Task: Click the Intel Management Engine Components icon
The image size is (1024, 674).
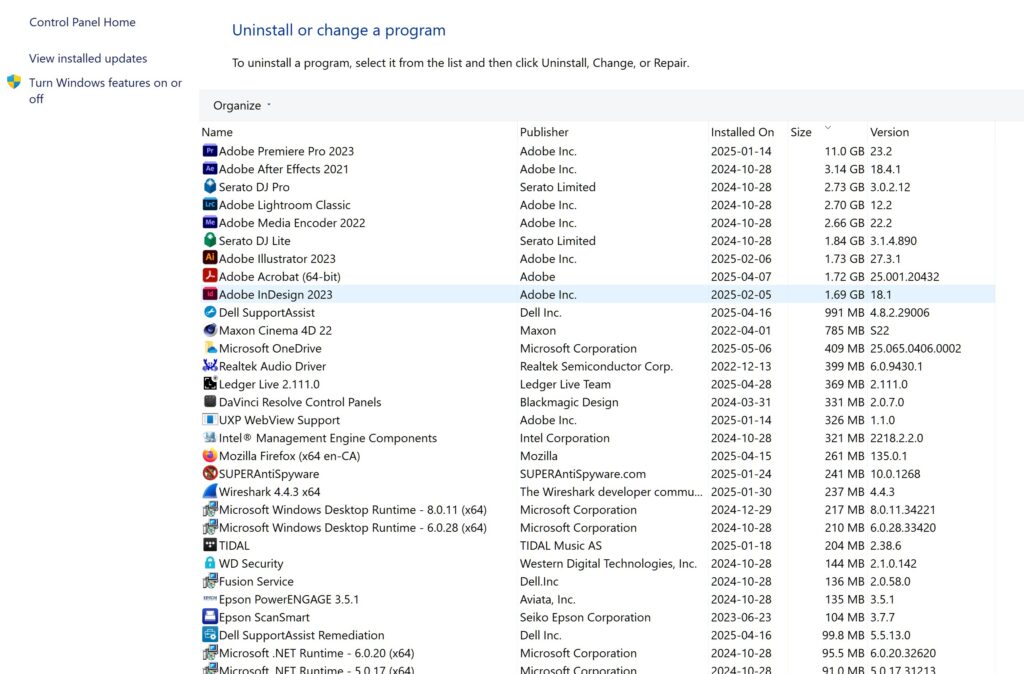Action: 210,438
